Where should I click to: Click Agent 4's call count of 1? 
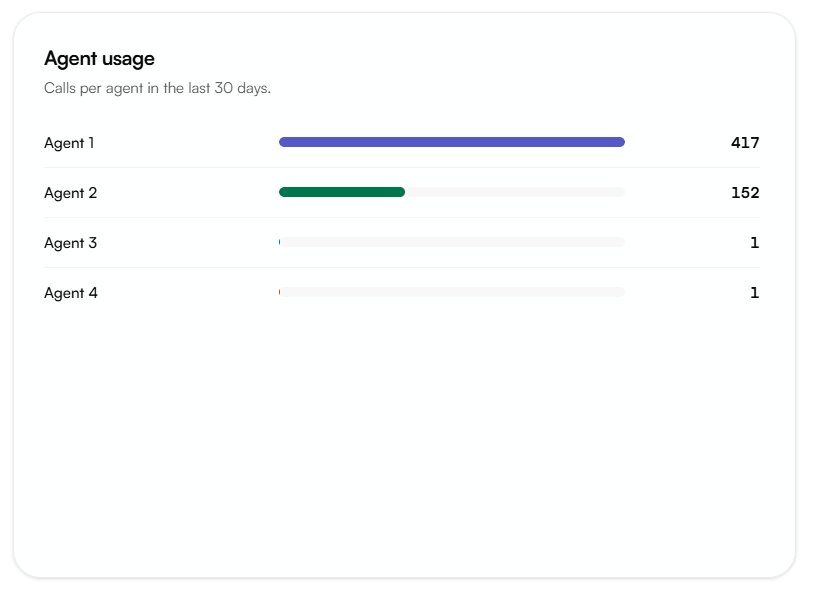coord(755,293)
